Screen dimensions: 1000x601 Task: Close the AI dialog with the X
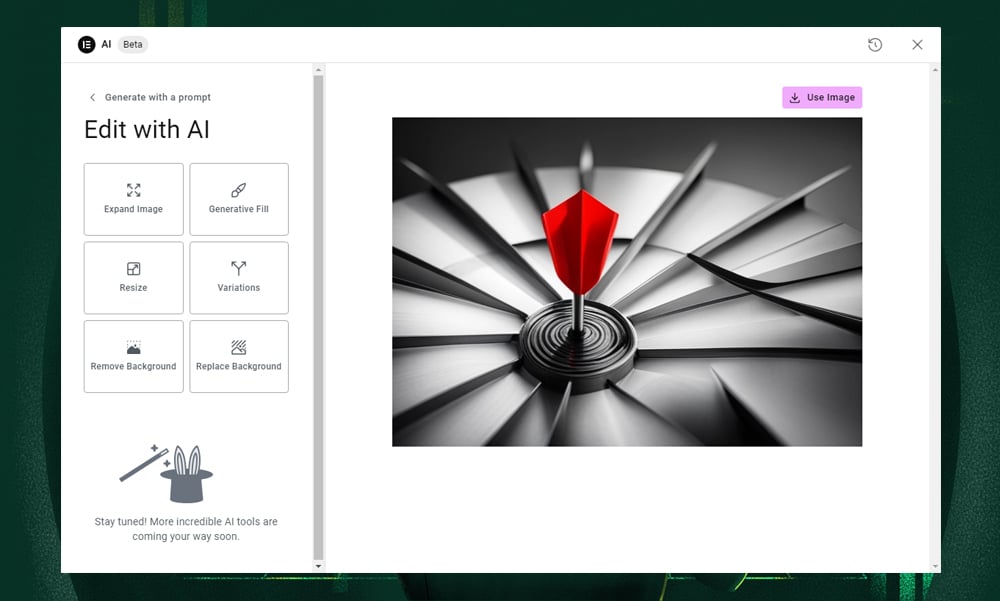[917, 45]
